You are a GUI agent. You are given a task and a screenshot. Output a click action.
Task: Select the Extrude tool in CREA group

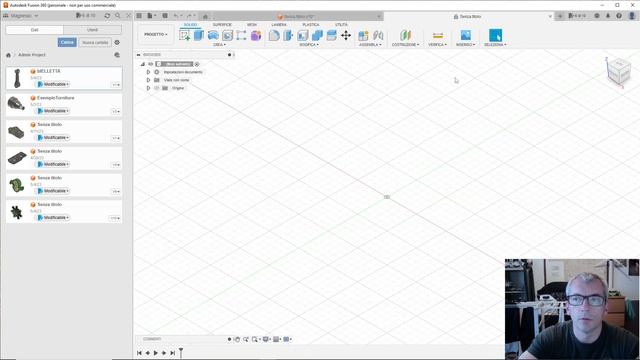point(199,36)
